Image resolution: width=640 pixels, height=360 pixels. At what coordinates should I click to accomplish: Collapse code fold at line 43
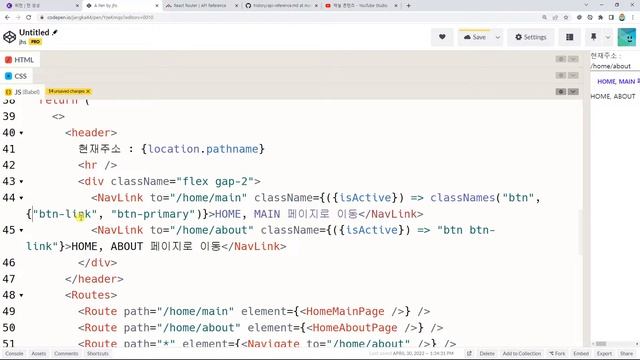tap(21, 182)
